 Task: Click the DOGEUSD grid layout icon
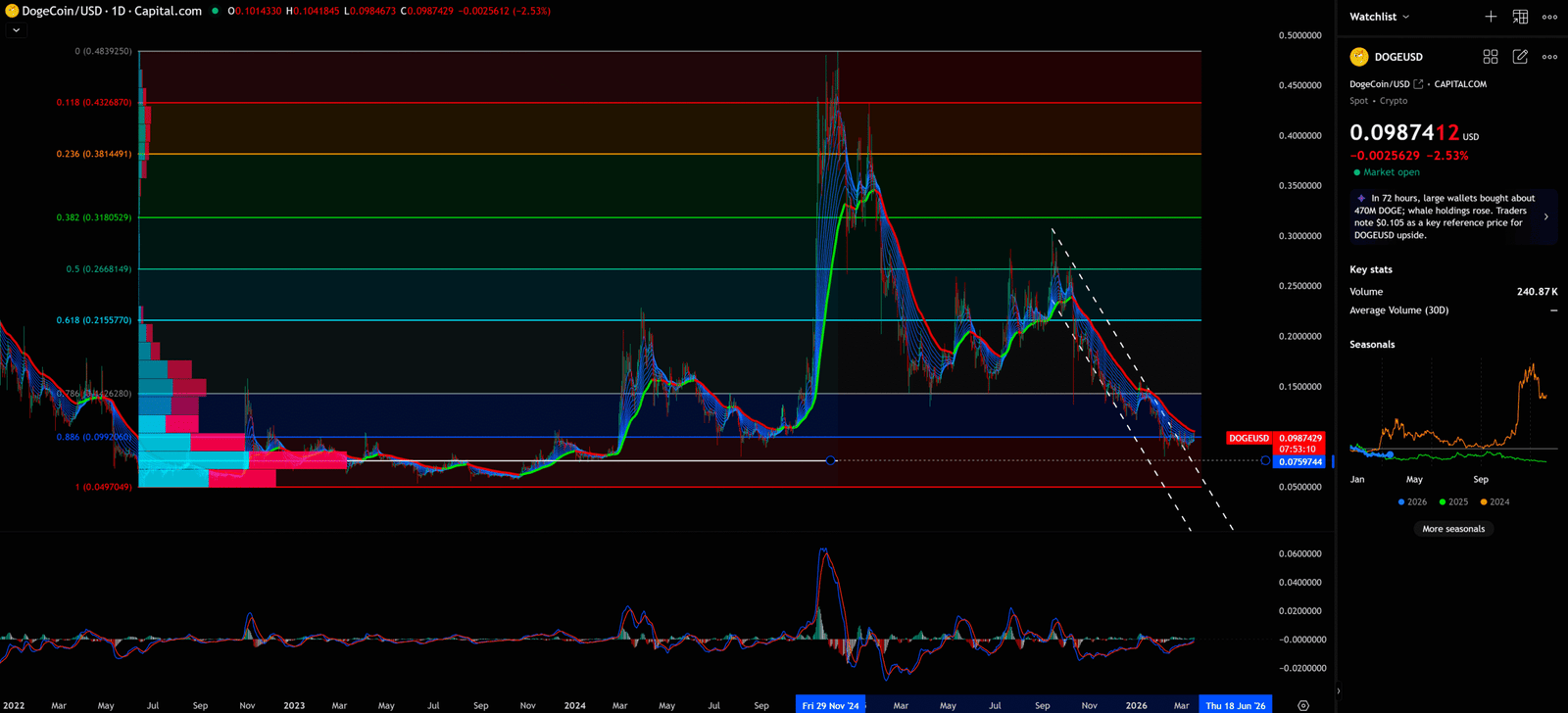(x=1490, y=57)
